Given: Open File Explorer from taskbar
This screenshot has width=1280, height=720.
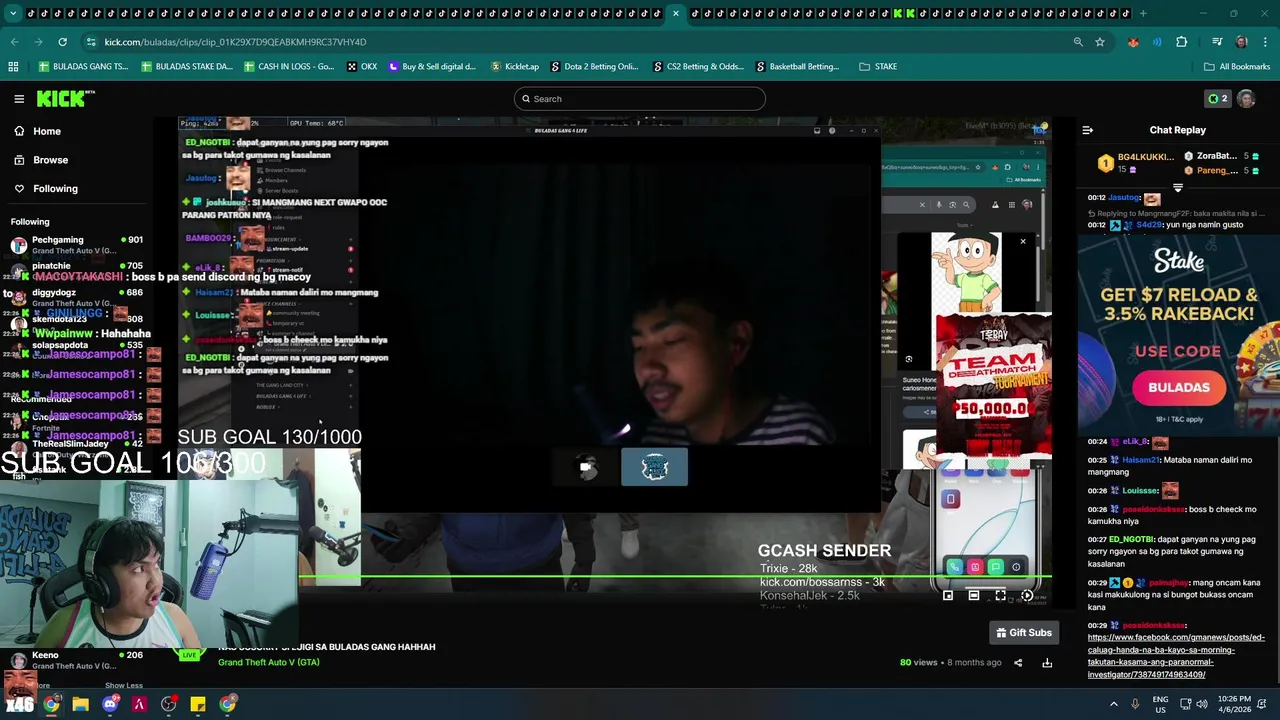Looking at the screenshot, I should (x=81, y=704).
